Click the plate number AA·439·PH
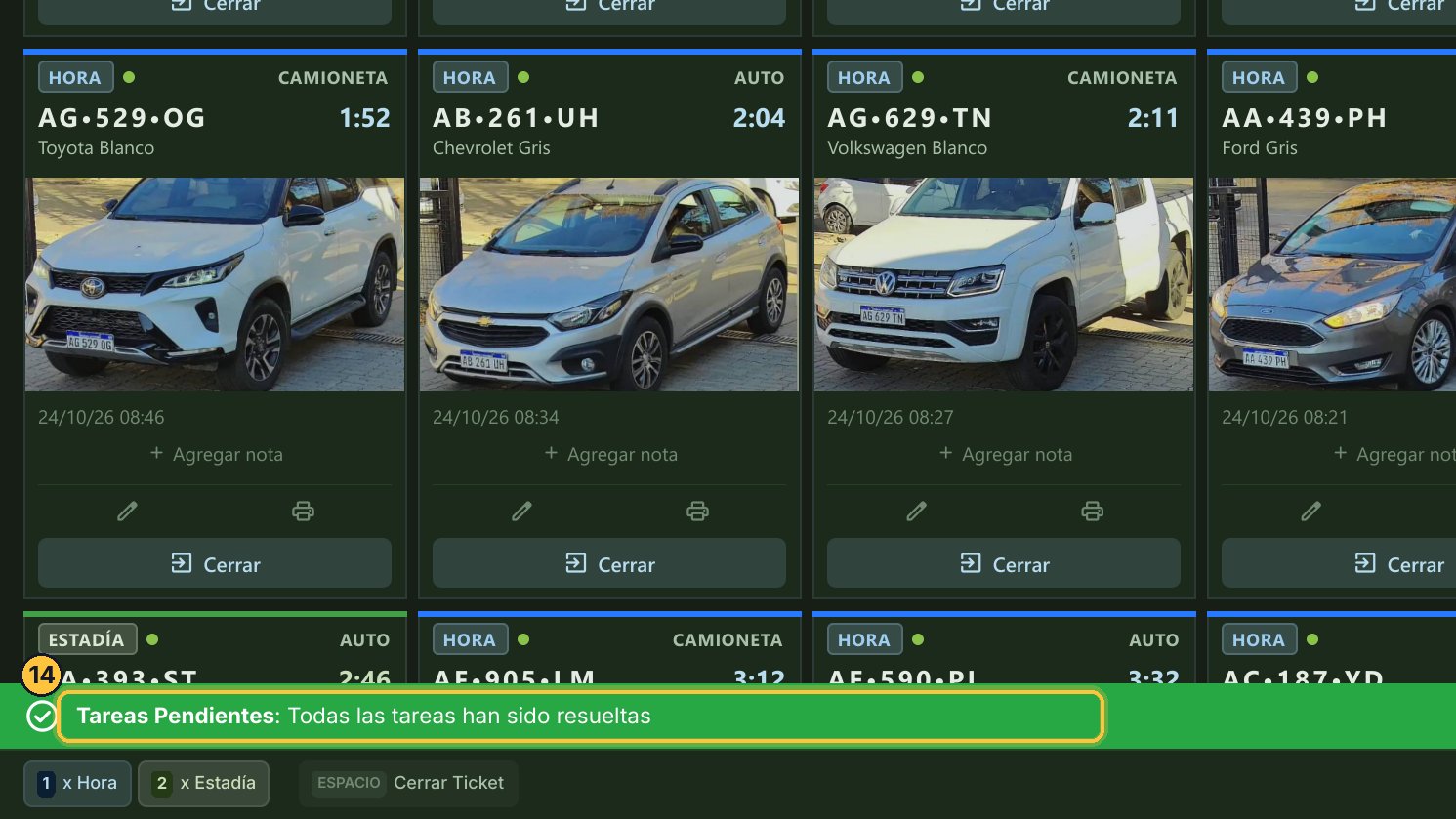This screenshot has width=1456, height=819. coord(1305,118)
